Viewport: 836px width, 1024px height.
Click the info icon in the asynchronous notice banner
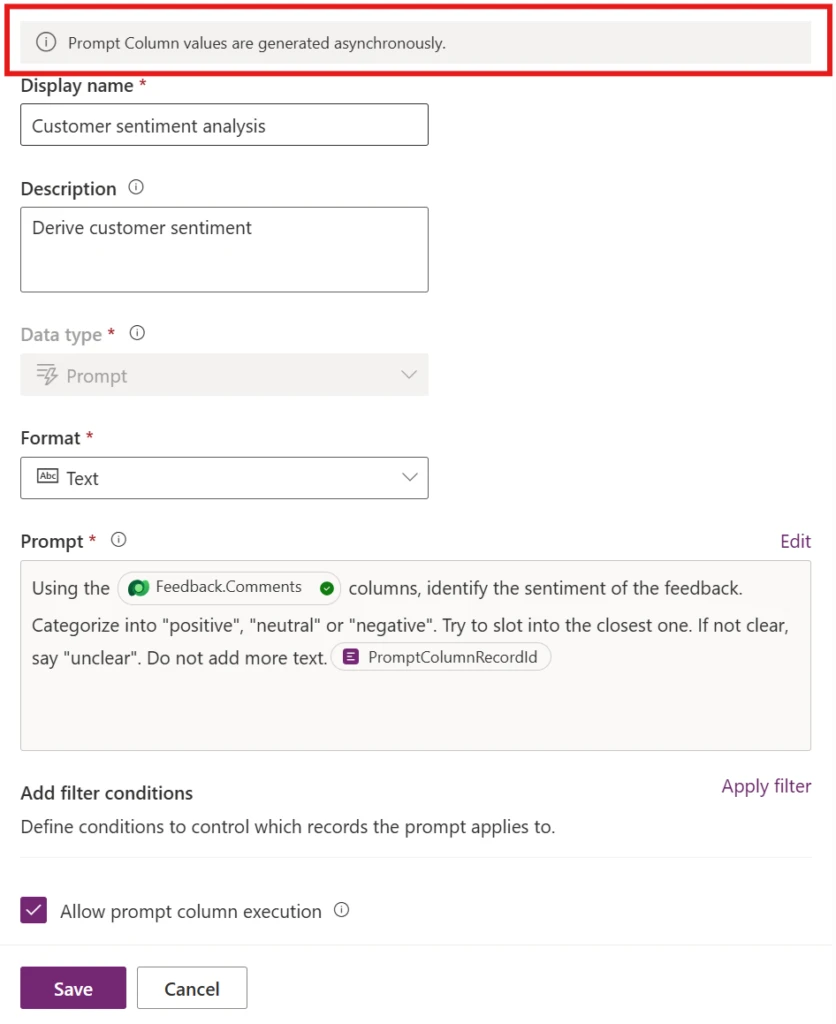click(46, 42)
